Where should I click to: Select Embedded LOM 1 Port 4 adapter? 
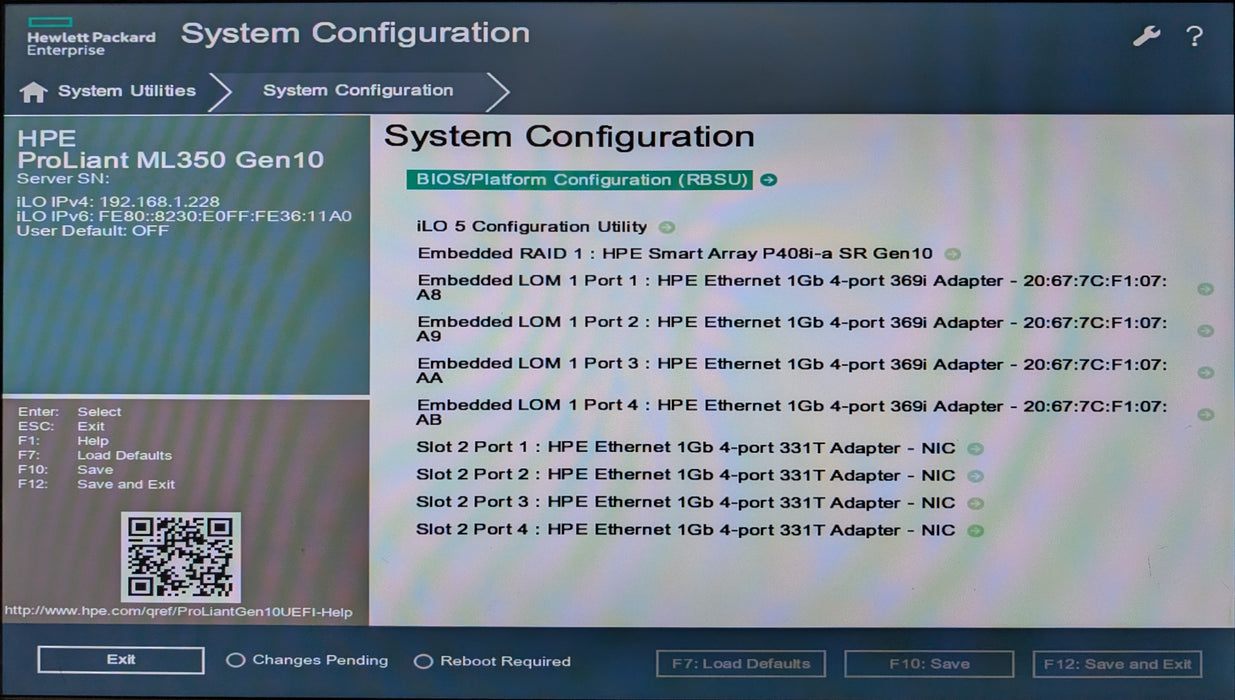click(x=792, y=413)
